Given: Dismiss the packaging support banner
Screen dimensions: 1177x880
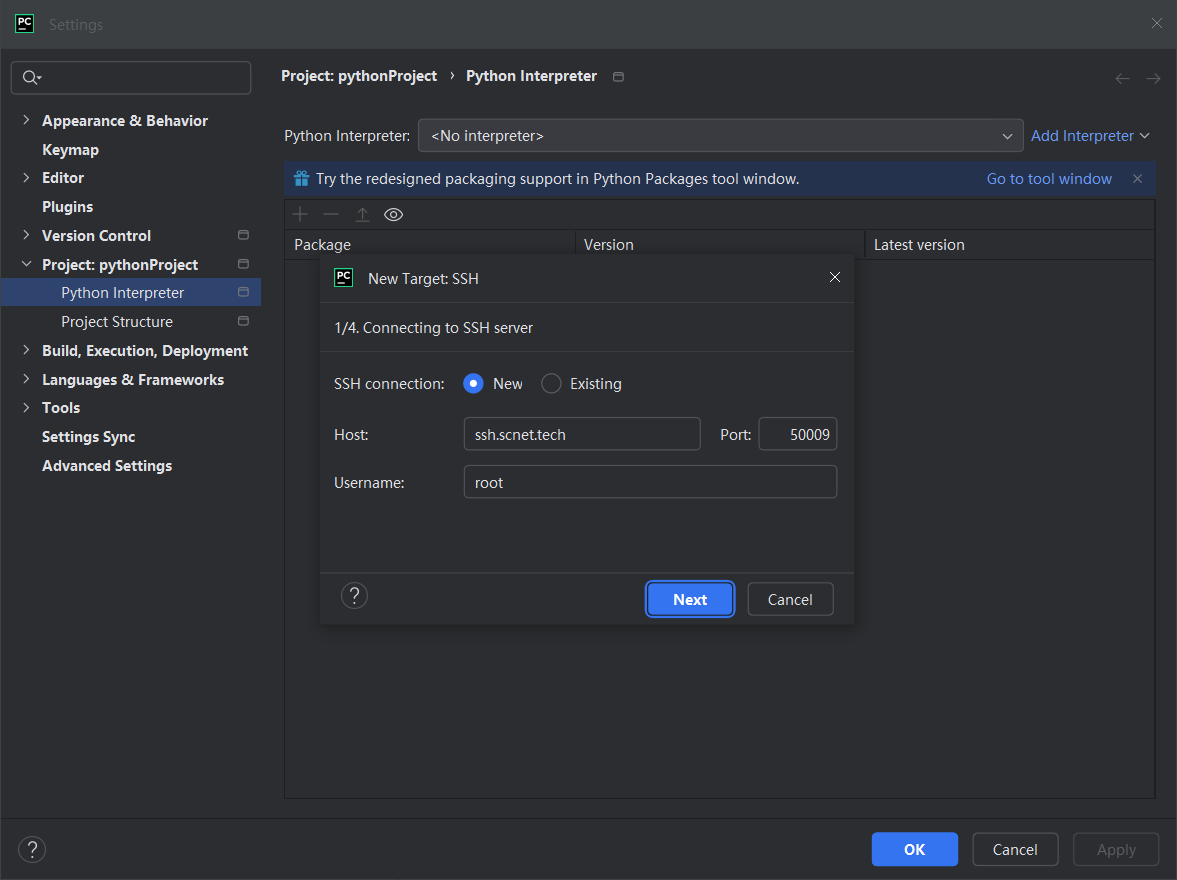Looking at the screenshot, I should point(1137,179).
